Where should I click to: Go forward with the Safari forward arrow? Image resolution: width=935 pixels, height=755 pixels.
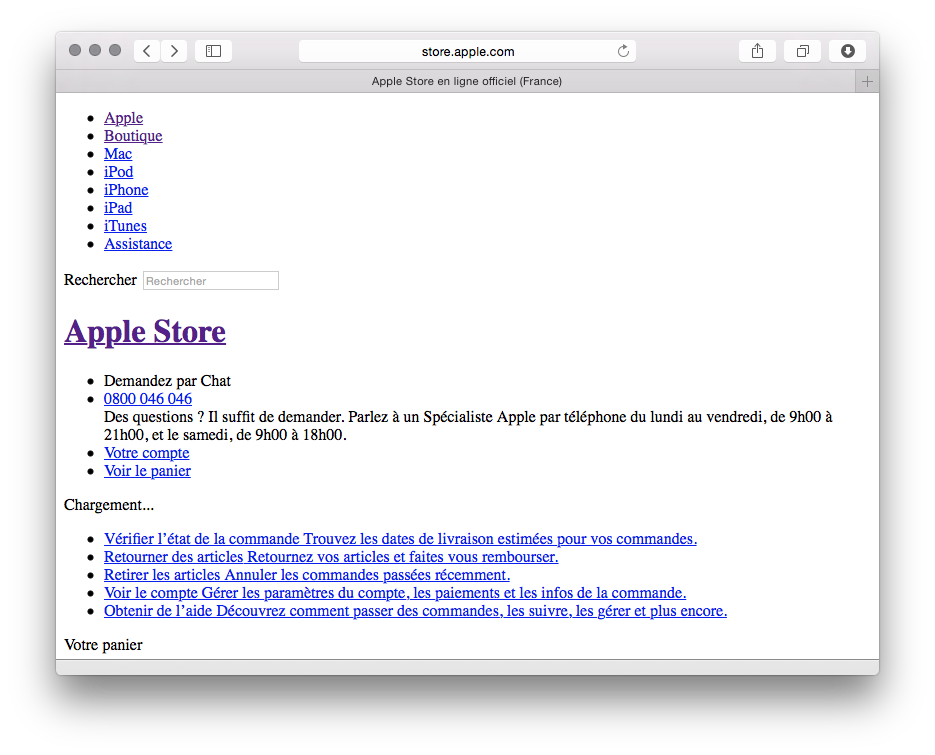click(x=174, y=51)
